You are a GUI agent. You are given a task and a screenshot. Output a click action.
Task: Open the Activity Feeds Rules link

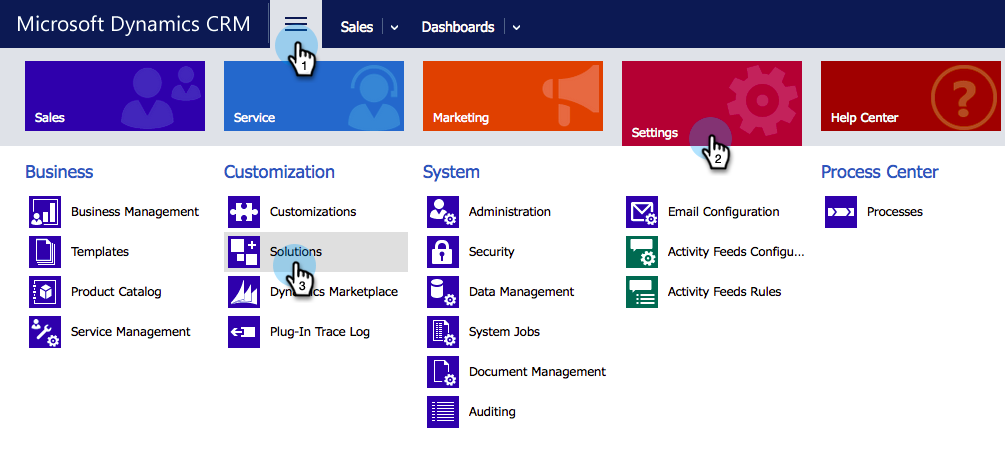[x=724, y=292]
